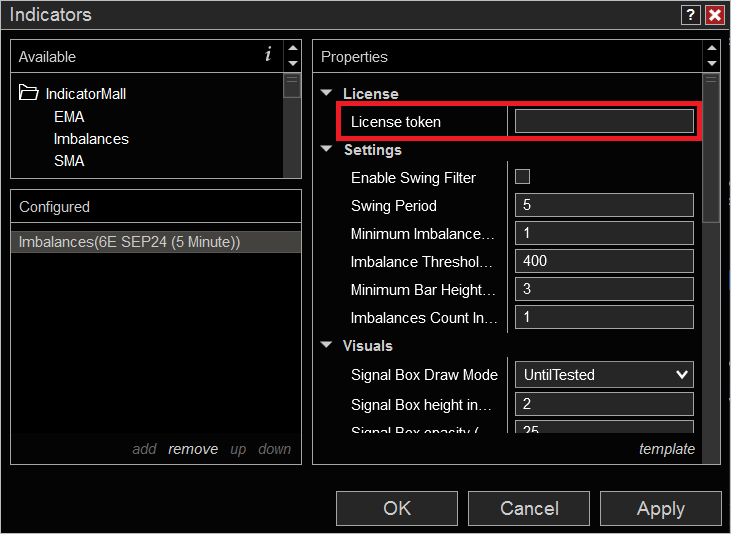Click the Swing Period label
Viewport: 731px width, 534px height.
tap(393, 206)
